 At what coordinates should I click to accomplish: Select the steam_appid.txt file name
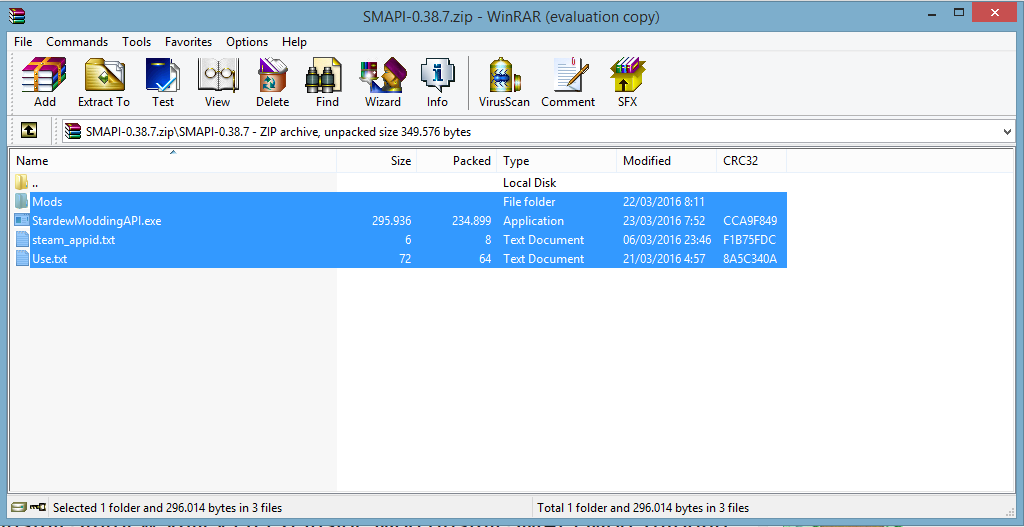(x=73, y=240)
